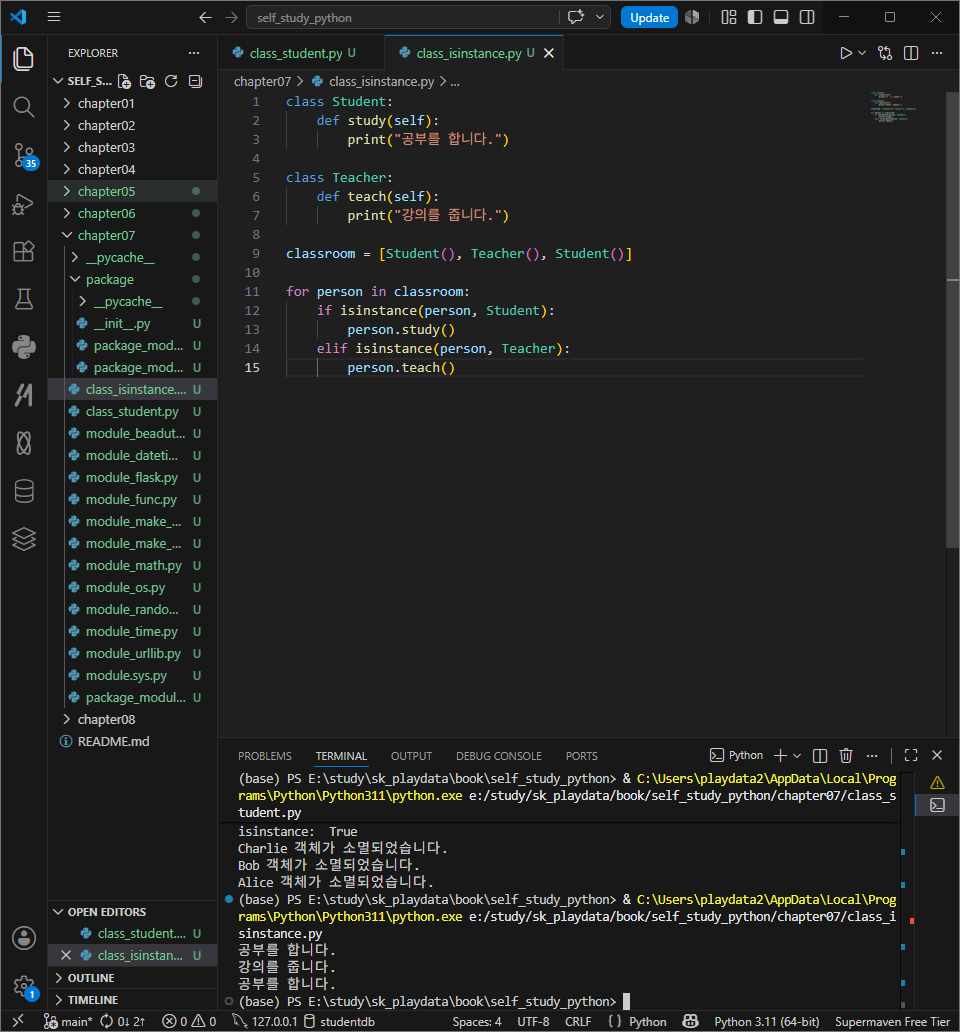
Task: Switch to the PORTS panel tab
Action: coord(582,756)
